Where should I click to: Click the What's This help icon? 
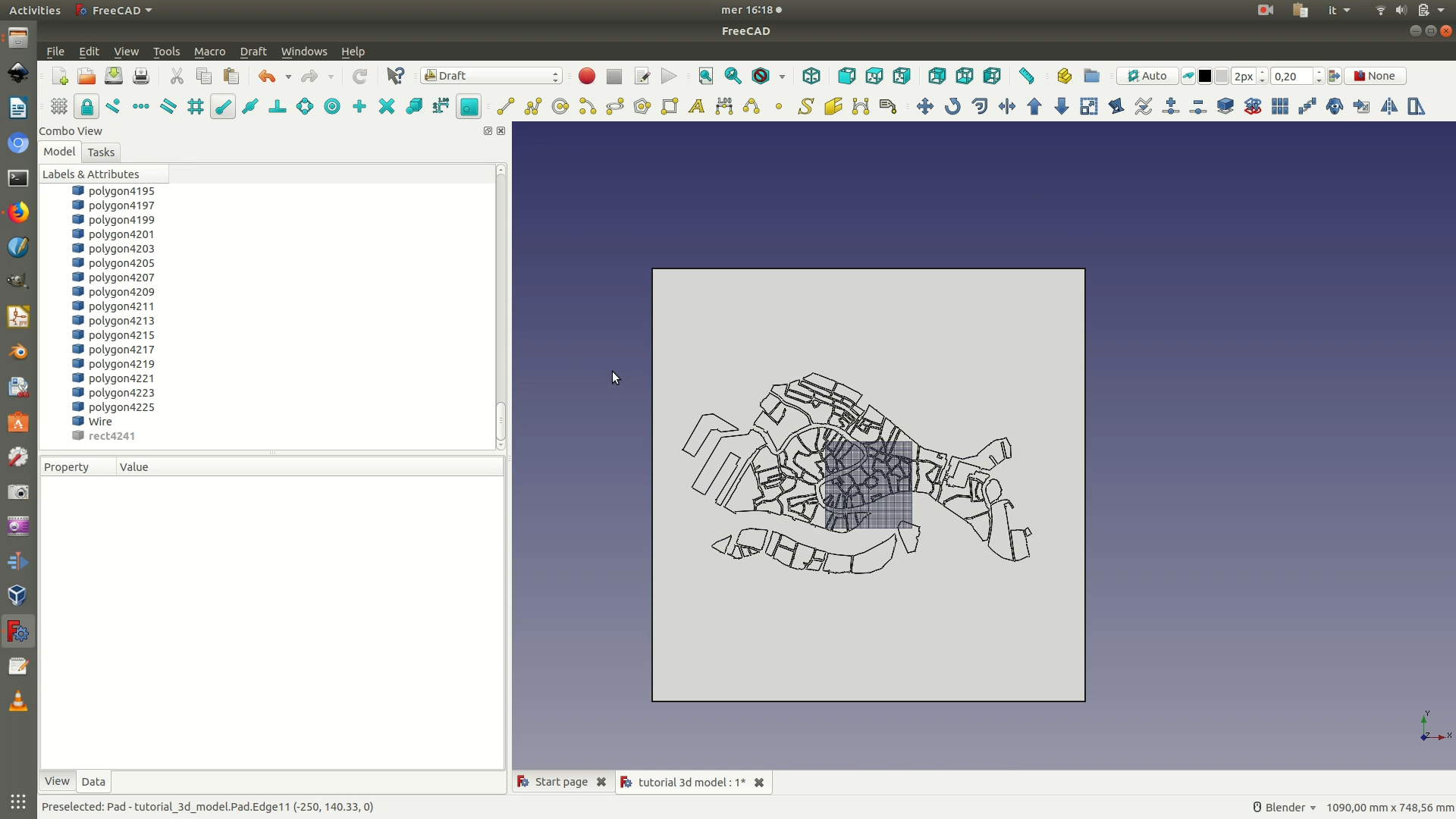pos(396,76)
